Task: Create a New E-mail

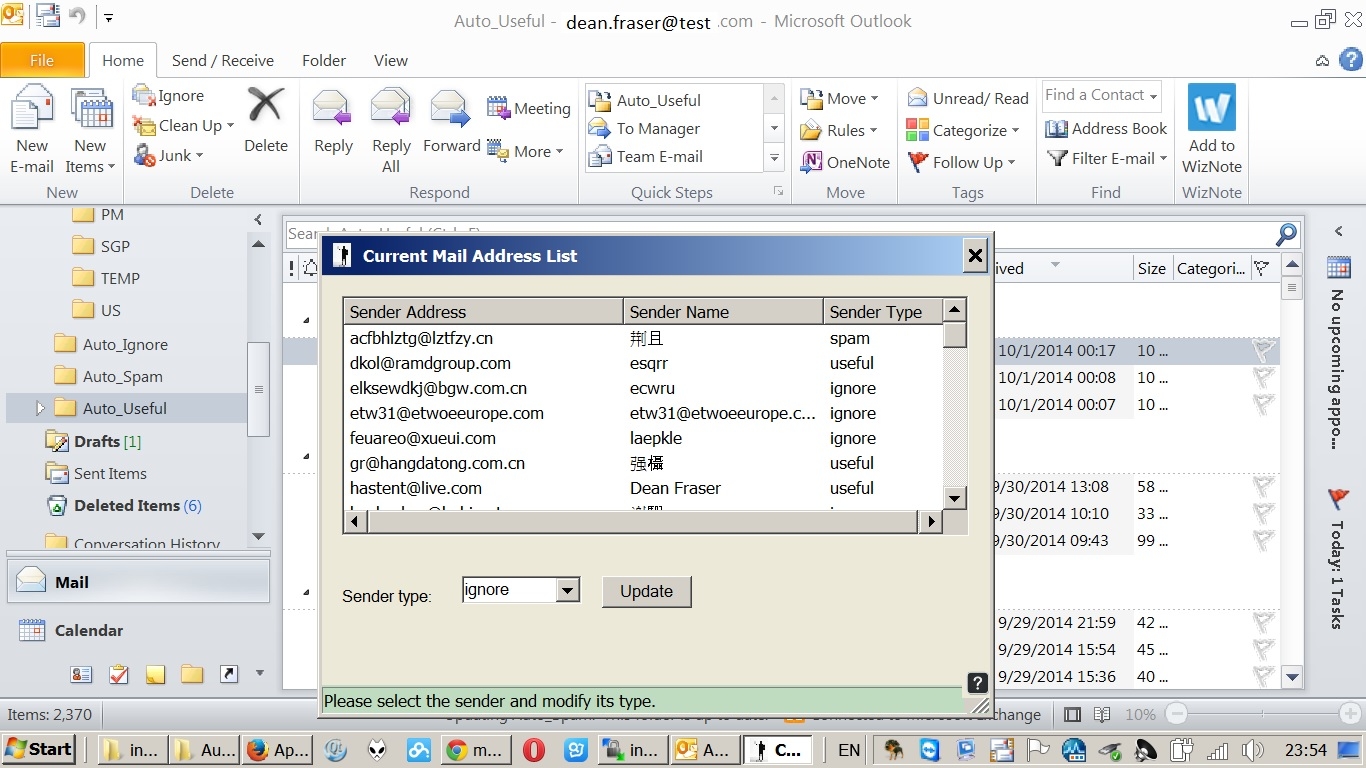Action: point(32,130)
